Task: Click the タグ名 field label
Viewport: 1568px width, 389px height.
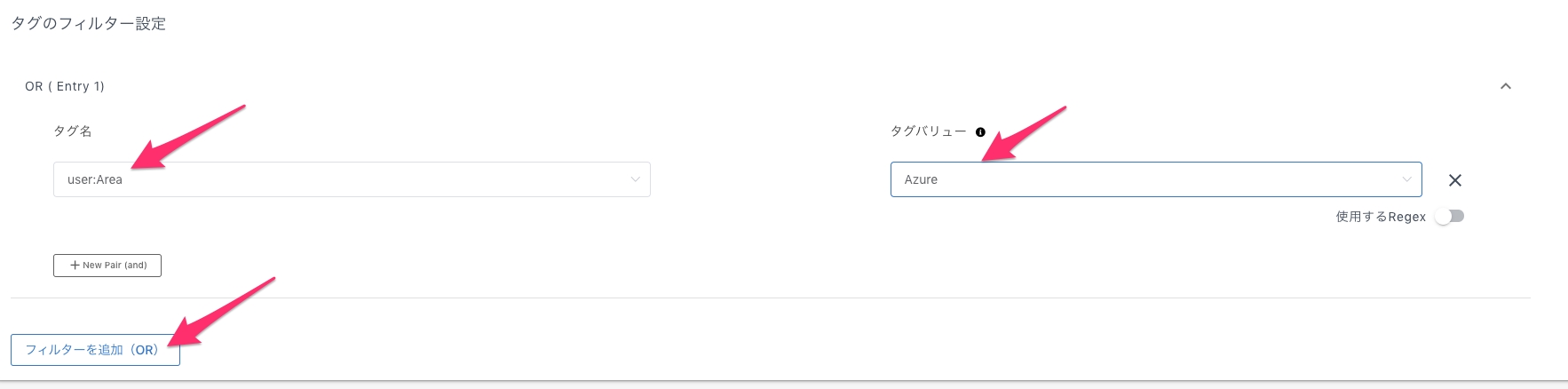Action: [x=73, y=131]
